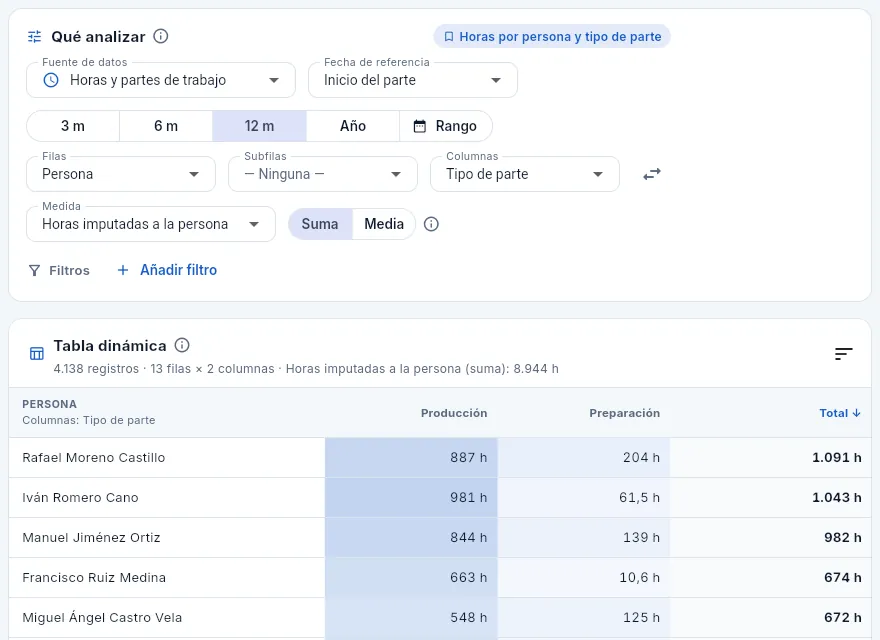Click the info icon next to Suma/Media

[431, 224]
